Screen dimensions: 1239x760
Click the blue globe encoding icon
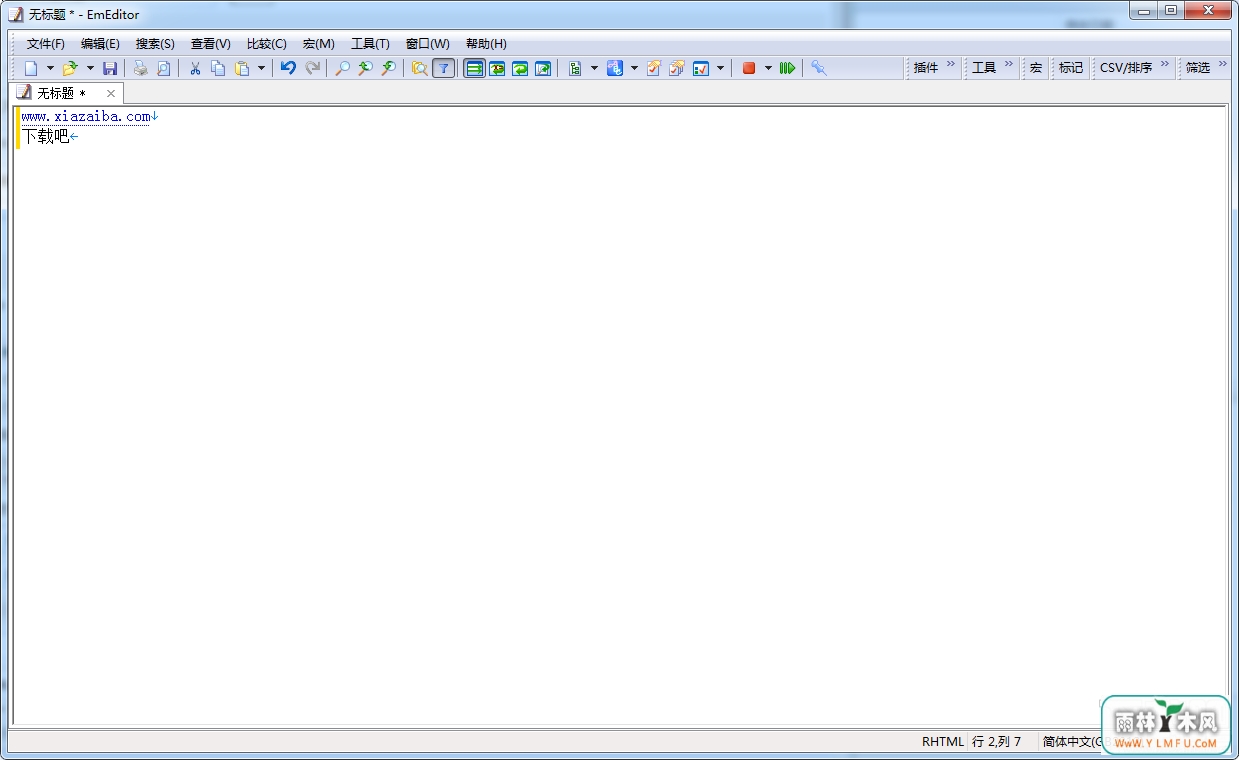click(614, 68)
